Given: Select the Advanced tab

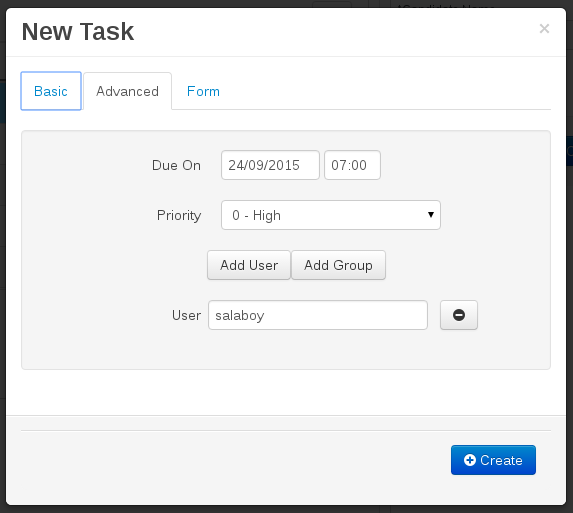Looking at the screenshot, I should click(x=128, y=91).
